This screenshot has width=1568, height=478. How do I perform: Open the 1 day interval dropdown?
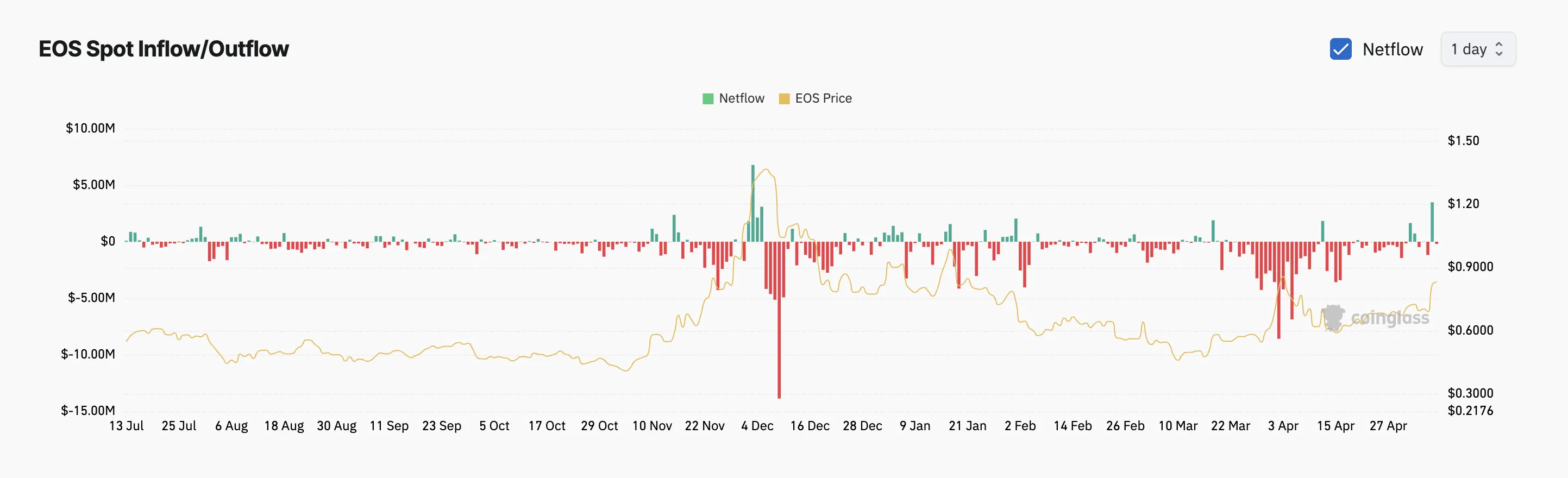[x=1477, y=49]
